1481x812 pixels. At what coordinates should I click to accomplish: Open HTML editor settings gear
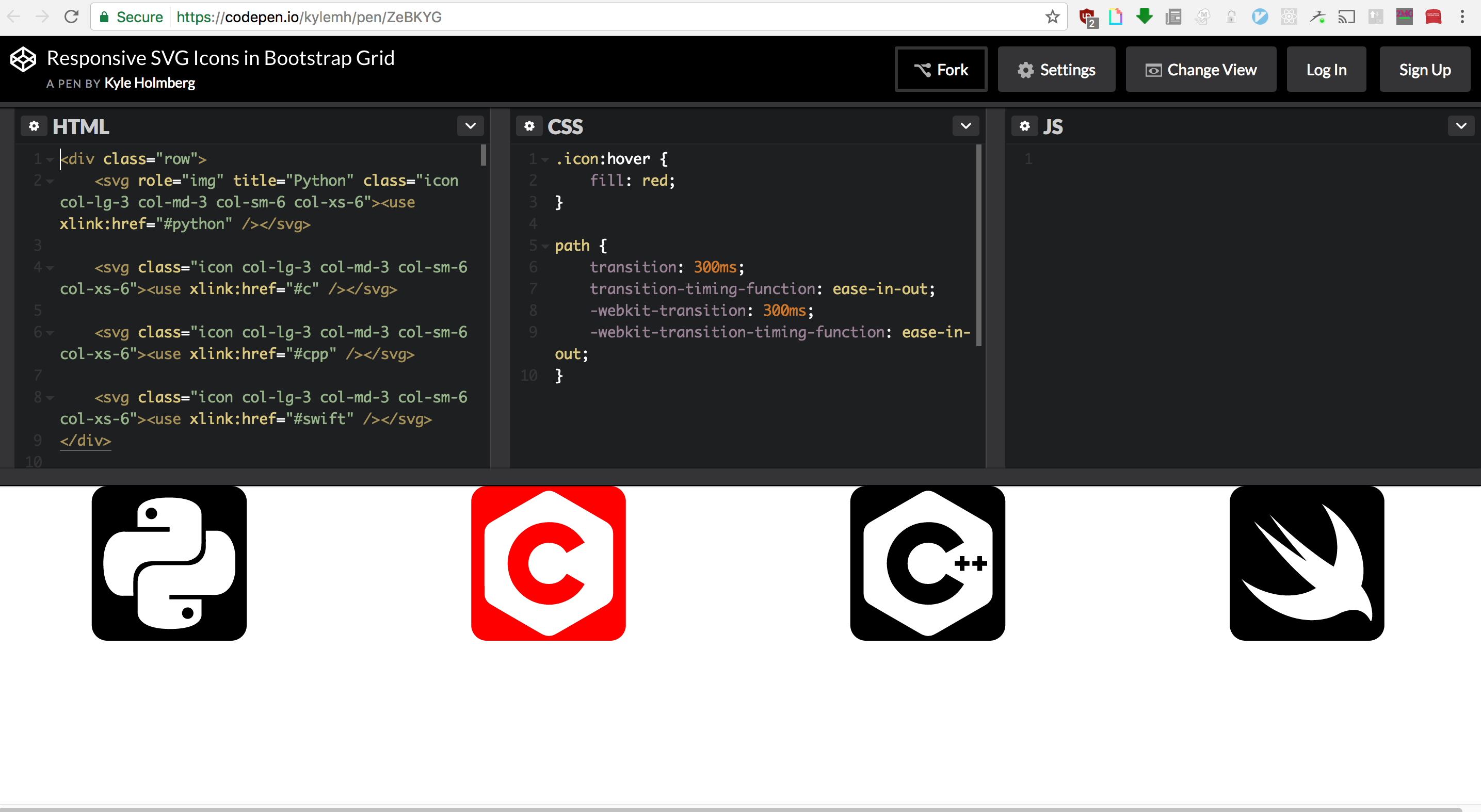(34, 126)
